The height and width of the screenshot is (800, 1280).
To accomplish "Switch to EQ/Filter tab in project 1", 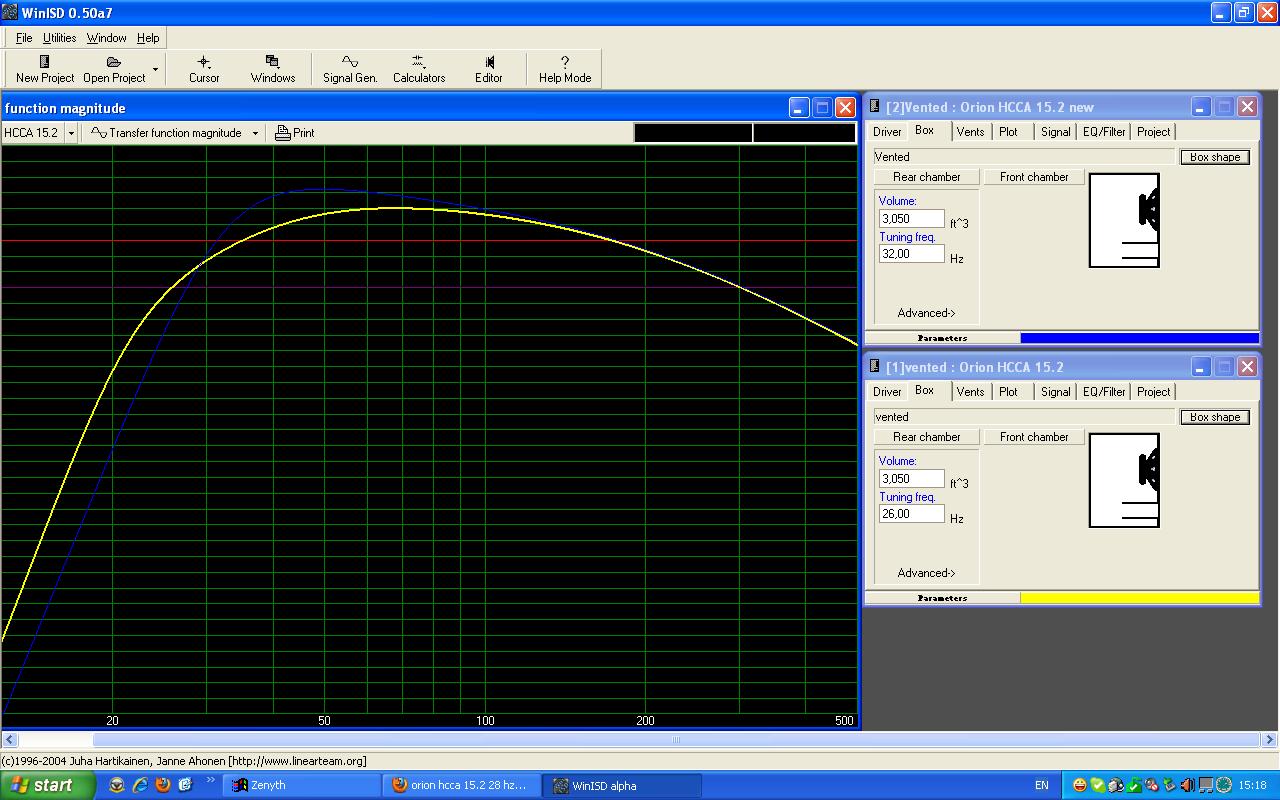I will [x=1104, y=392].
